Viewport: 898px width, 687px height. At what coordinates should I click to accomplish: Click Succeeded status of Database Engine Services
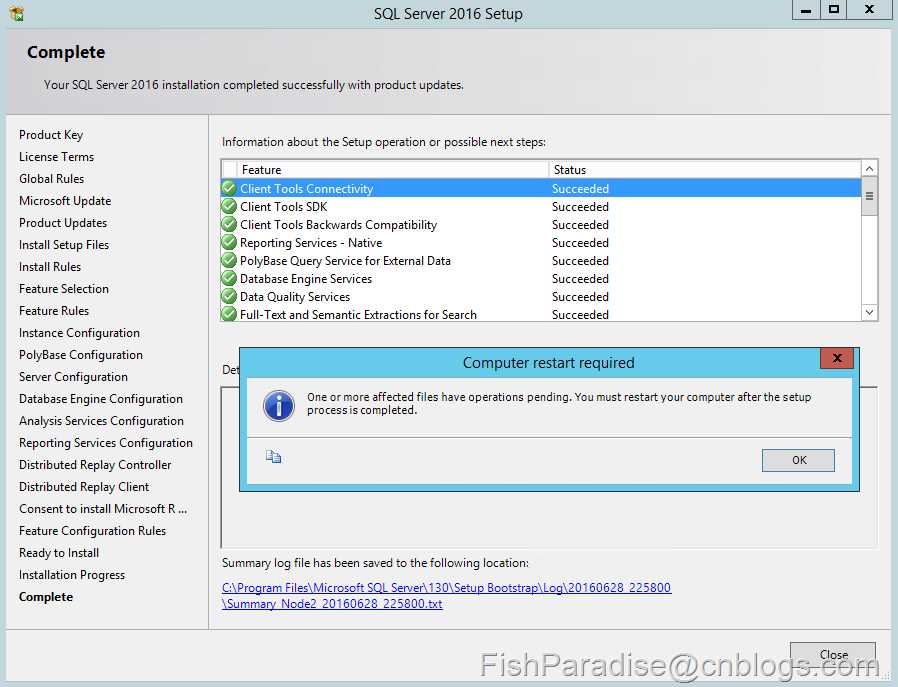(580, 279)
